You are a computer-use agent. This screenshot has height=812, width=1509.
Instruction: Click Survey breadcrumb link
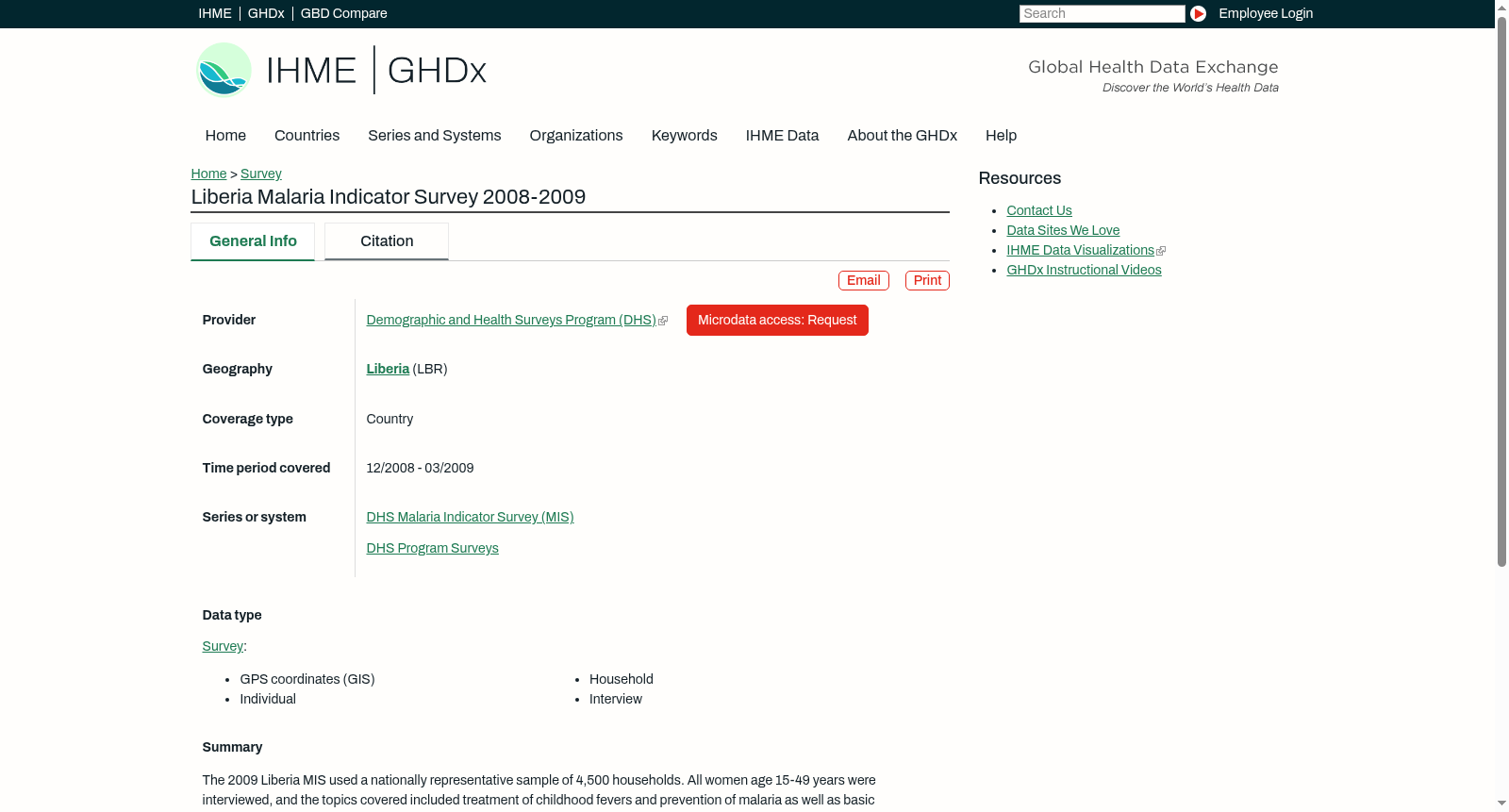pyautogui.click(x=261, y=174)
